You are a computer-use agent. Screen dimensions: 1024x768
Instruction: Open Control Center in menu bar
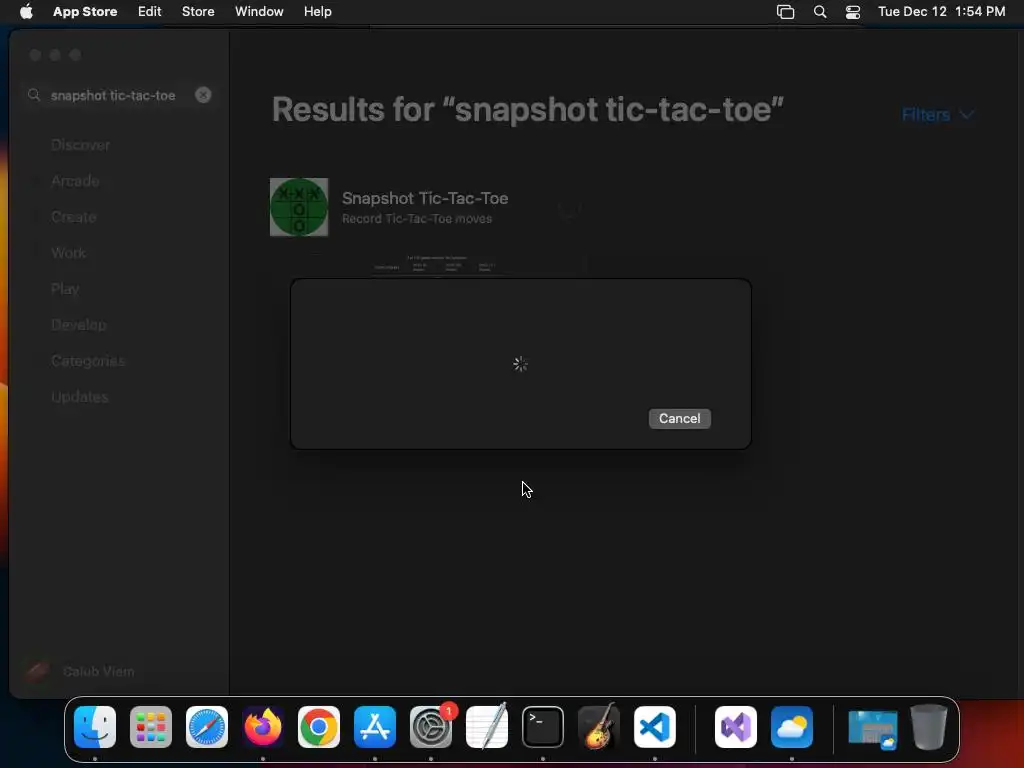tap(853, 12)
